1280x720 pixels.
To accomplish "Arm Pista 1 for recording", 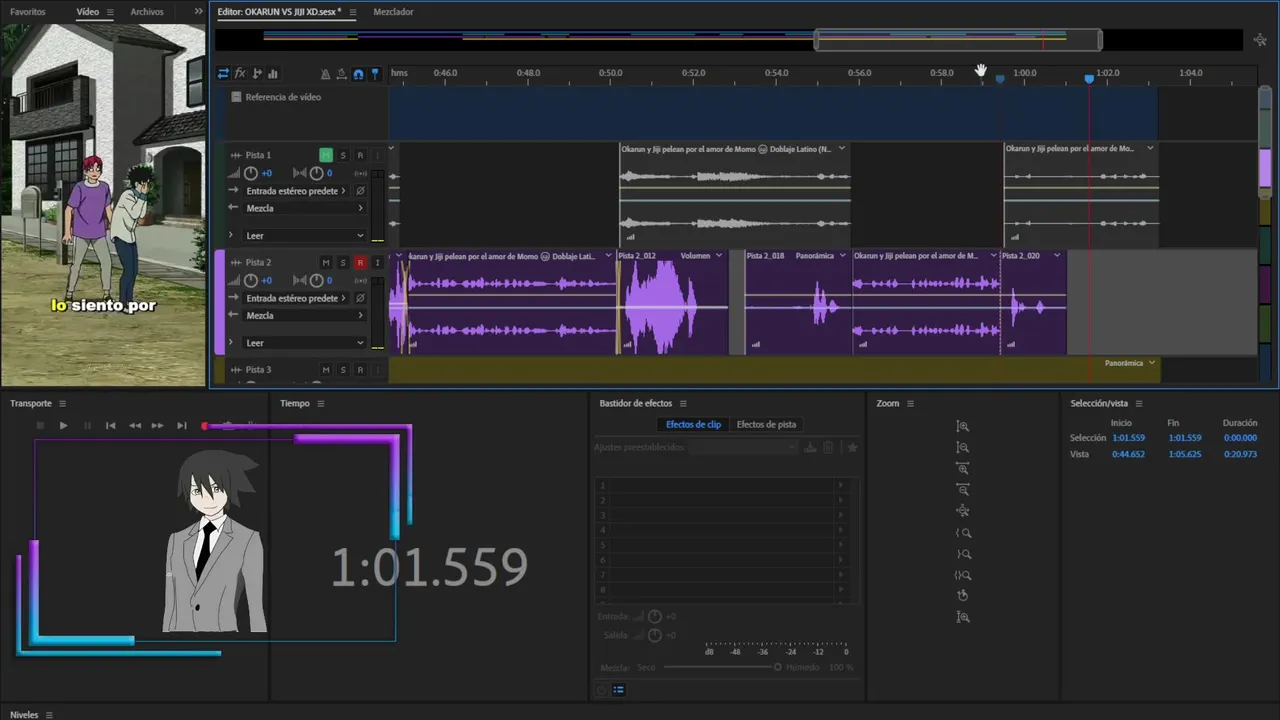I will pos(360,155).
